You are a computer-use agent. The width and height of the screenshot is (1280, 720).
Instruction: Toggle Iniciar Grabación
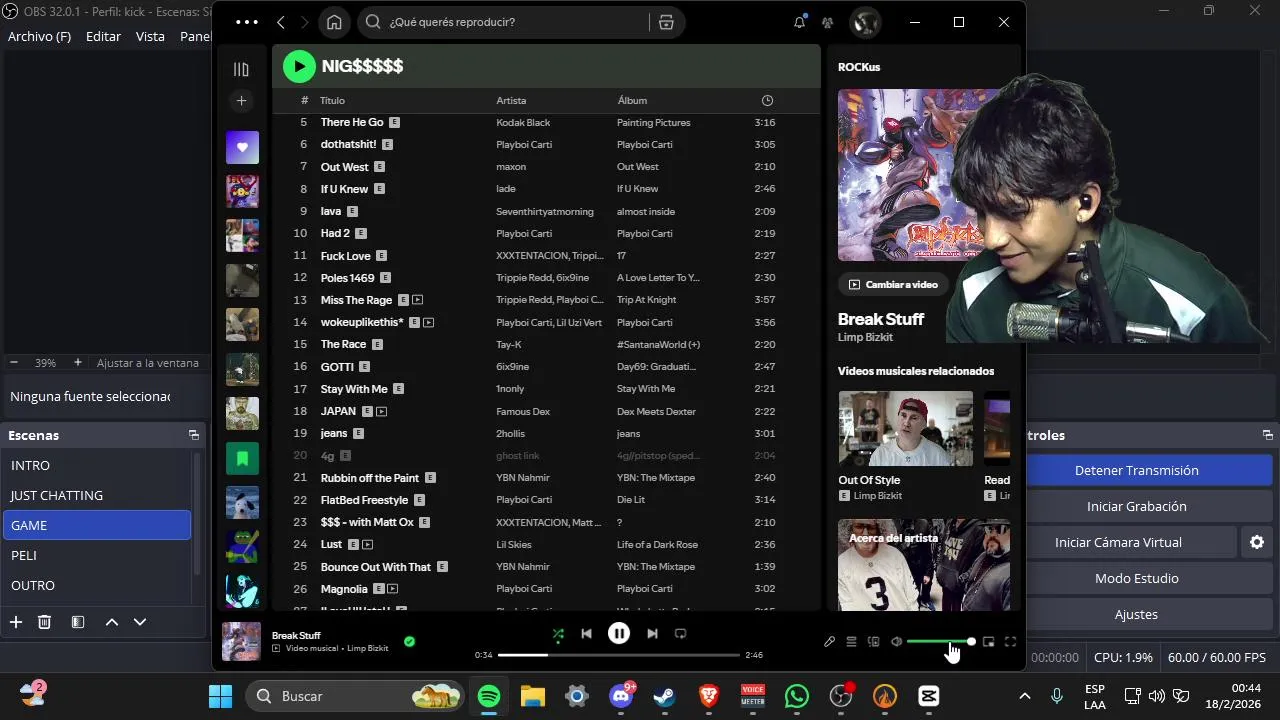[x=1136, y=506]
